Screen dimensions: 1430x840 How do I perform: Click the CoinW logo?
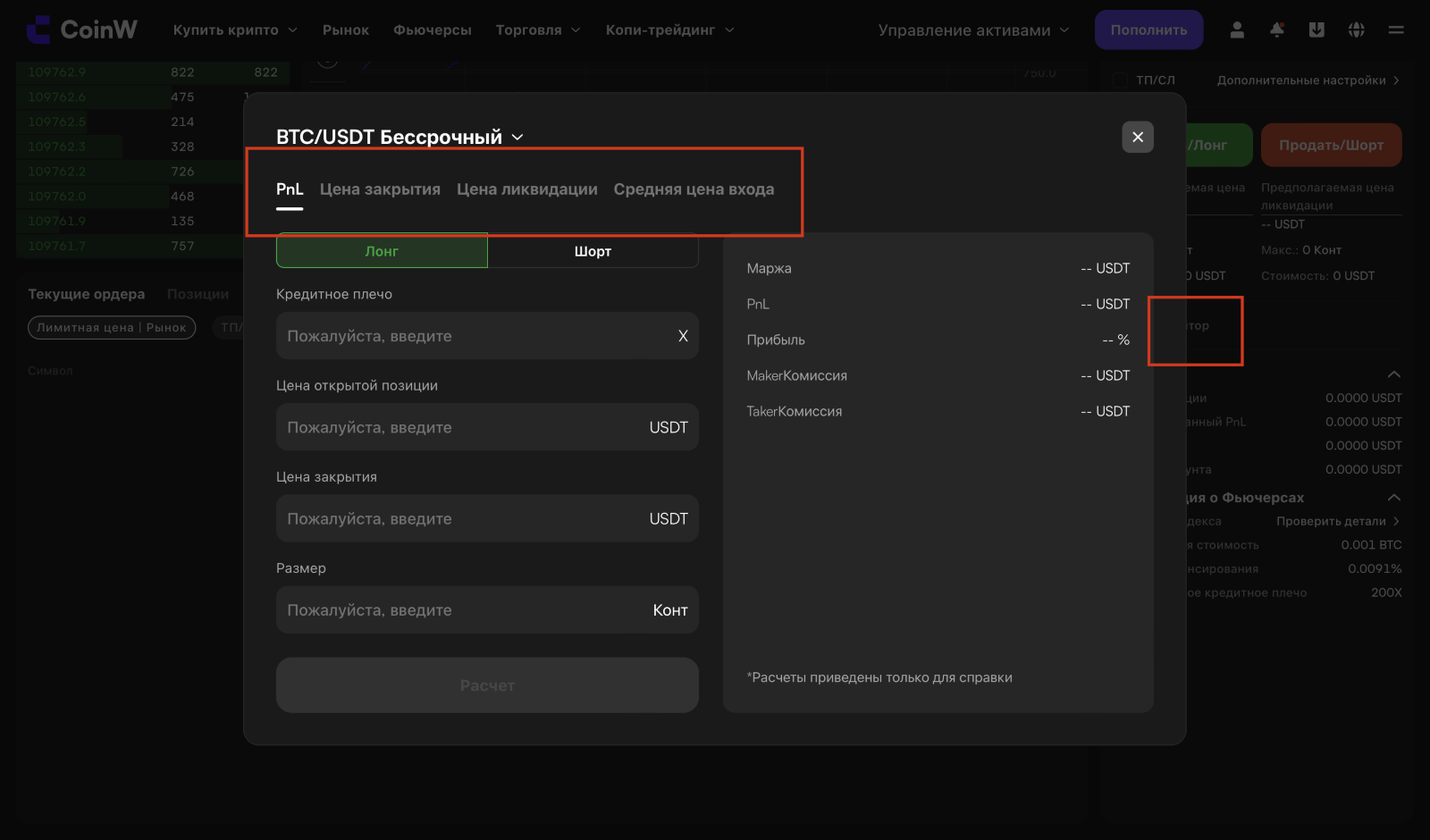81,29
